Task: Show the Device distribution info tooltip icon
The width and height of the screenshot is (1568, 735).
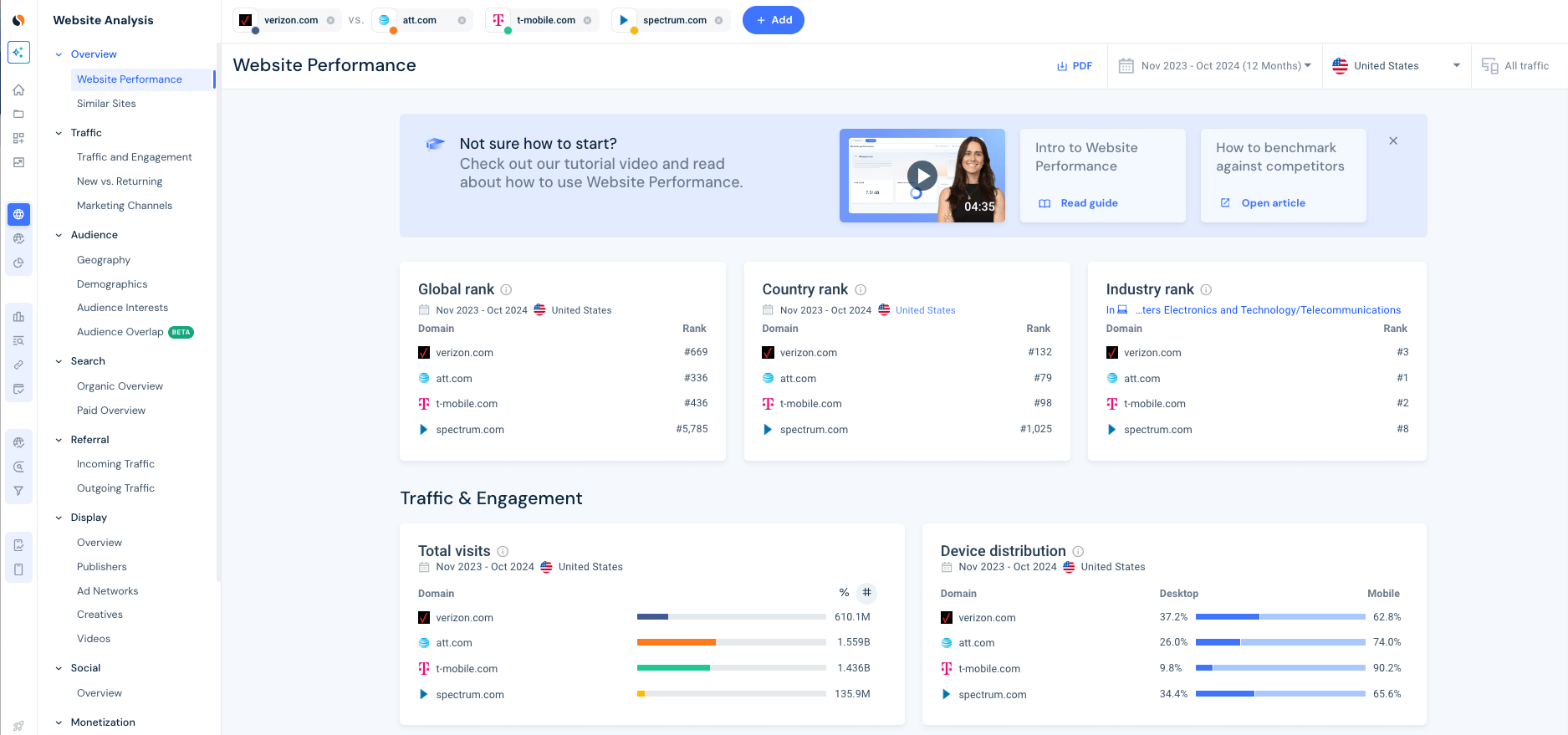Action: [1078, 551]
